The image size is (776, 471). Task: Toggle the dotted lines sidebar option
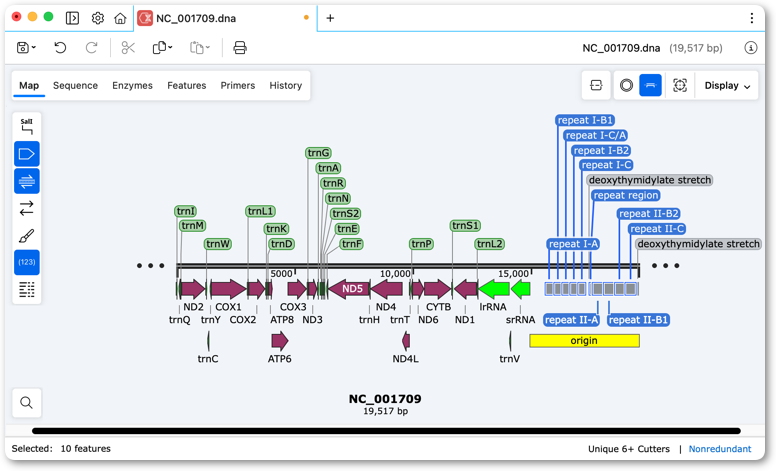coord(27,289)
